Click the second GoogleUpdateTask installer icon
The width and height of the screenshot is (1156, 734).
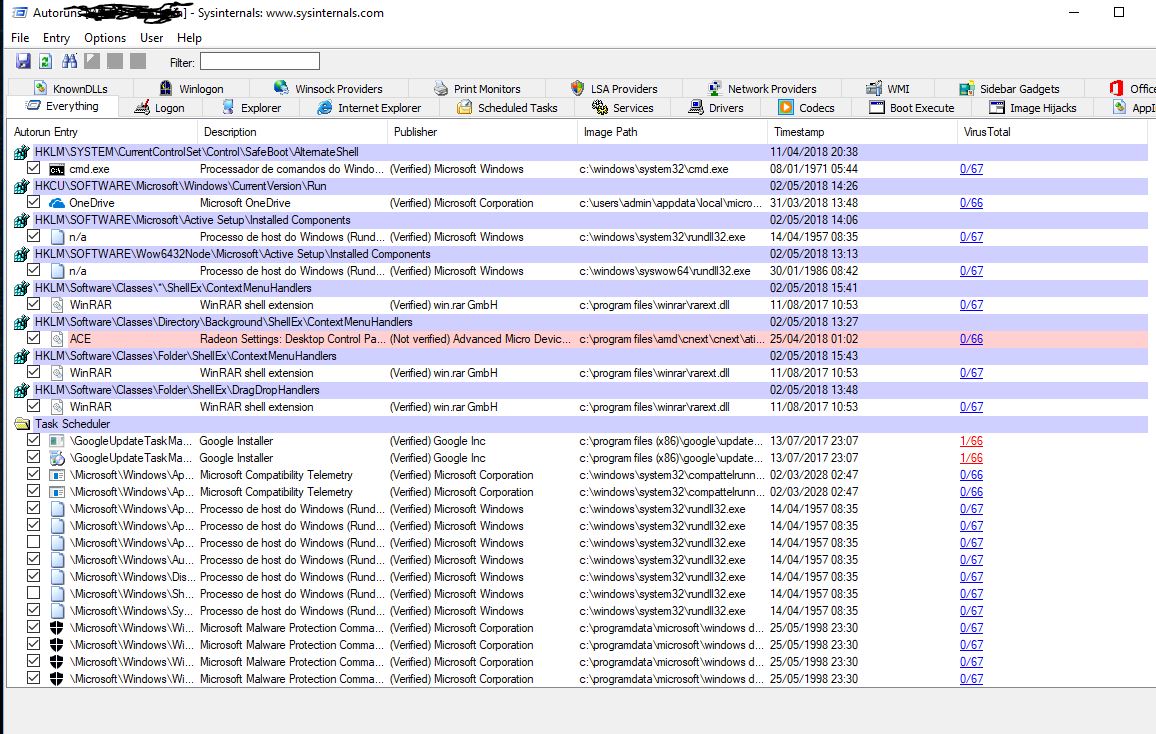point(57,458)
